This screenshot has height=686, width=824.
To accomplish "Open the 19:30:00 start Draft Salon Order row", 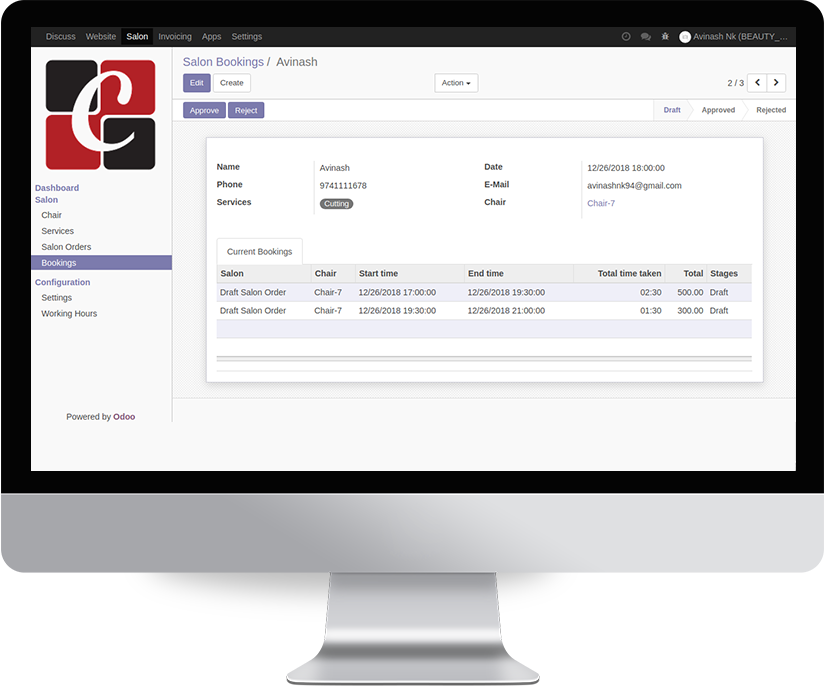I will pos(484,311).
